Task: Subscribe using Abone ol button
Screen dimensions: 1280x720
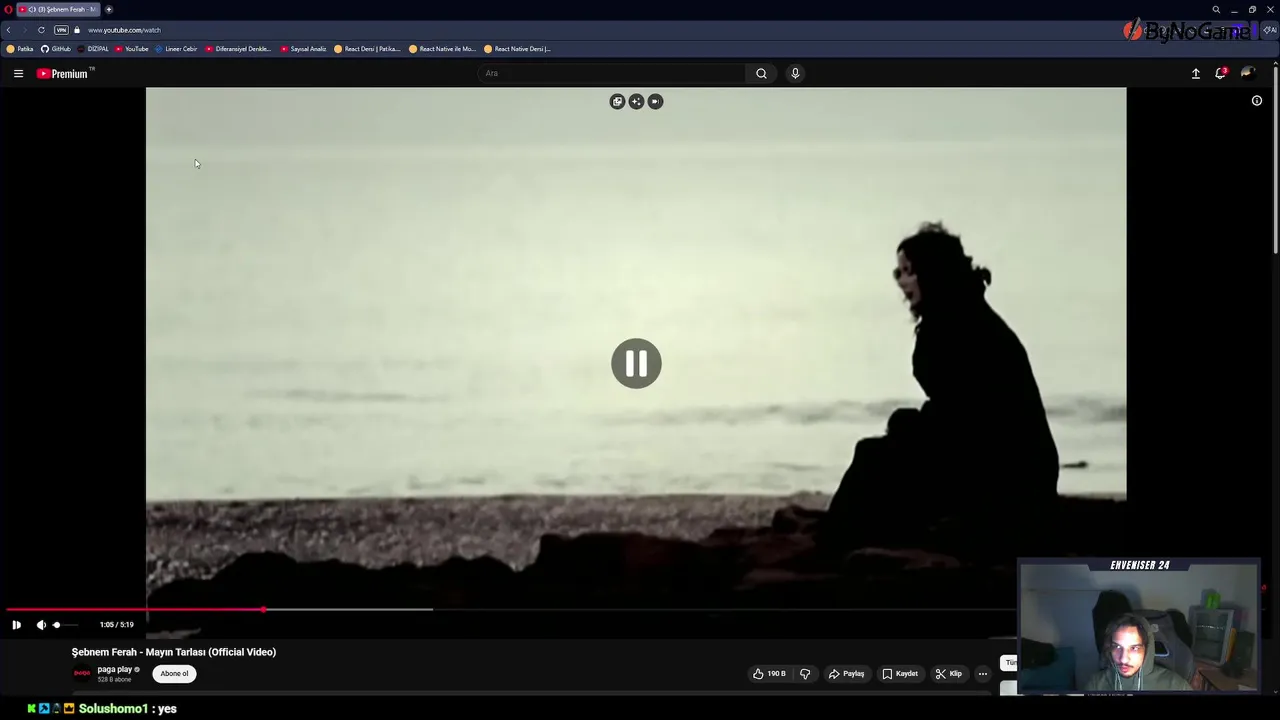Action: 174,674
